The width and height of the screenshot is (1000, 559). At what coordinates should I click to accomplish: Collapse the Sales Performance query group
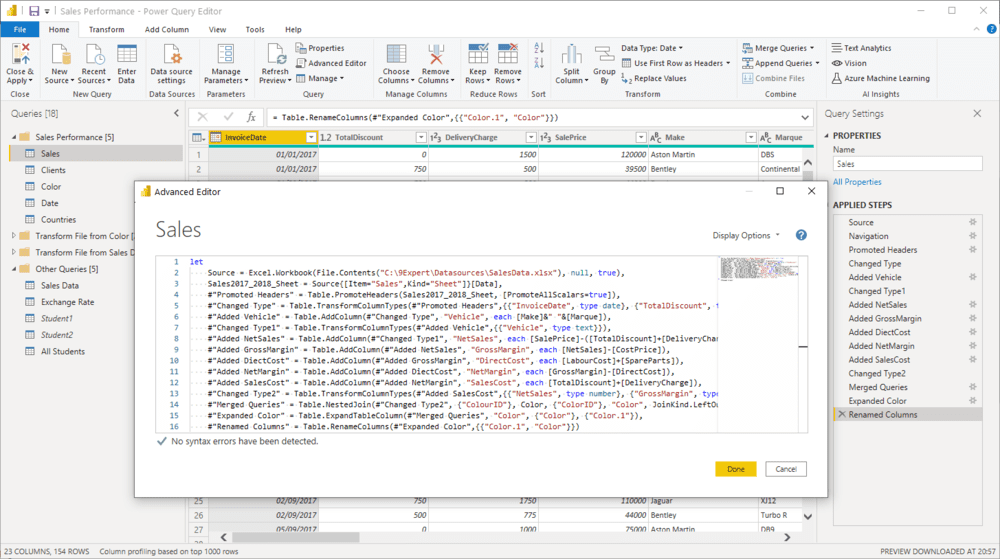tap(14, 137)
